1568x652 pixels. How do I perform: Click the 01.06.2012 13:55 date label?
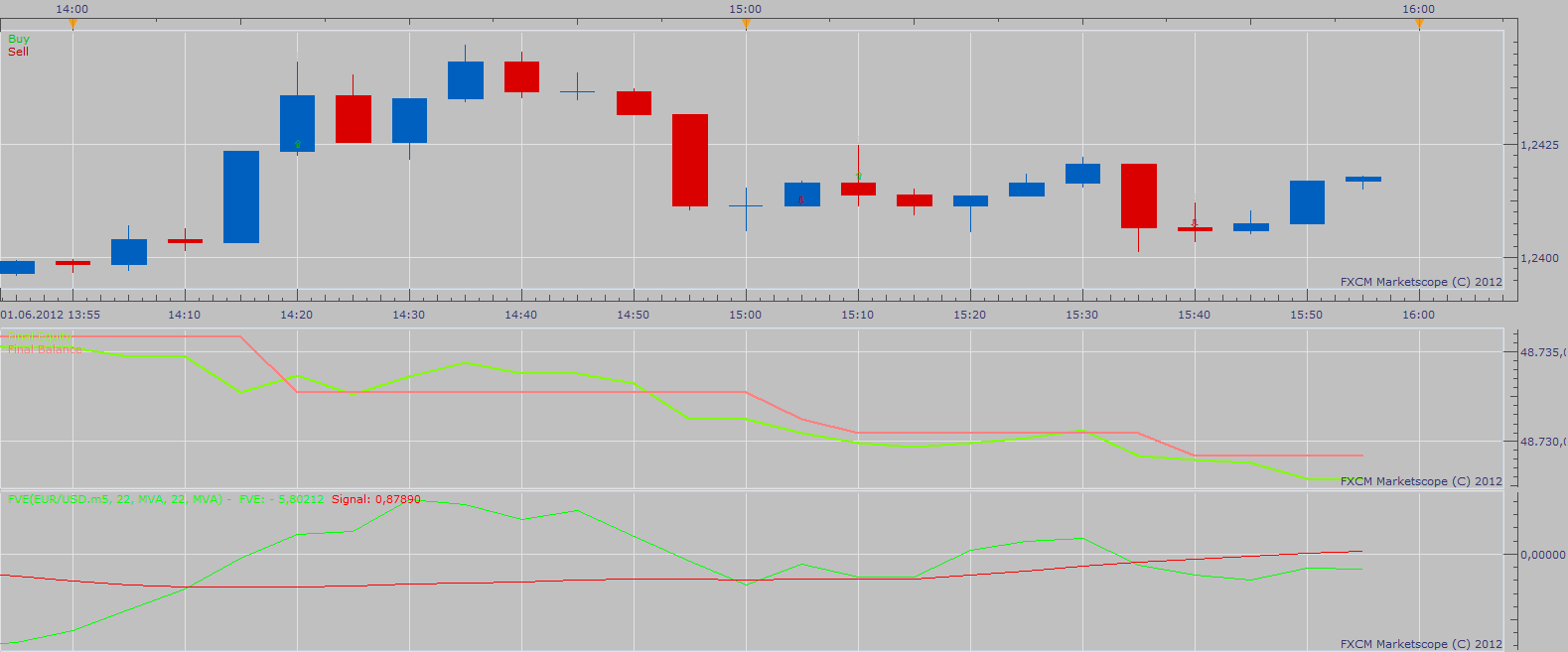click(51, 315)
